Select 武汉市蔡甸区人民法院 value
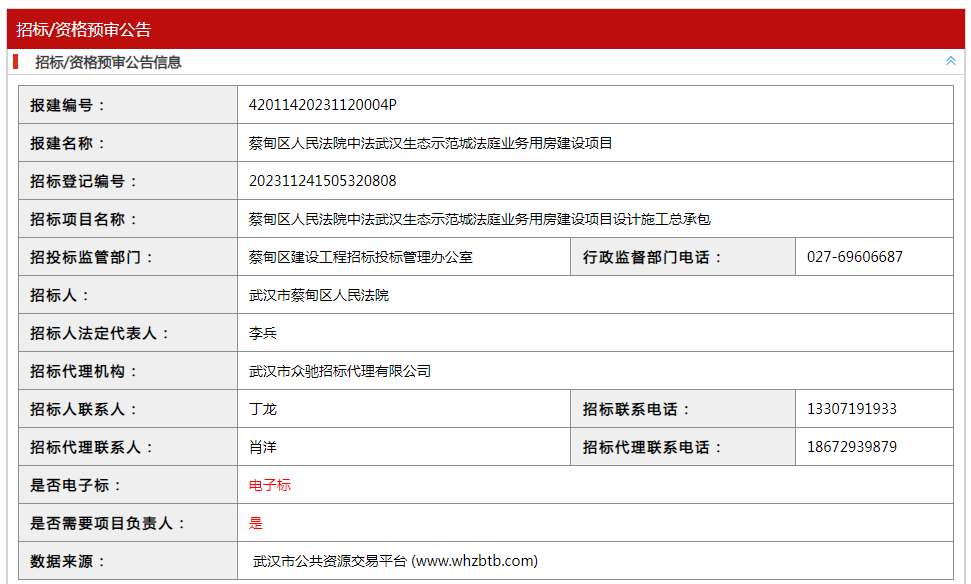 tap(319, 295)
